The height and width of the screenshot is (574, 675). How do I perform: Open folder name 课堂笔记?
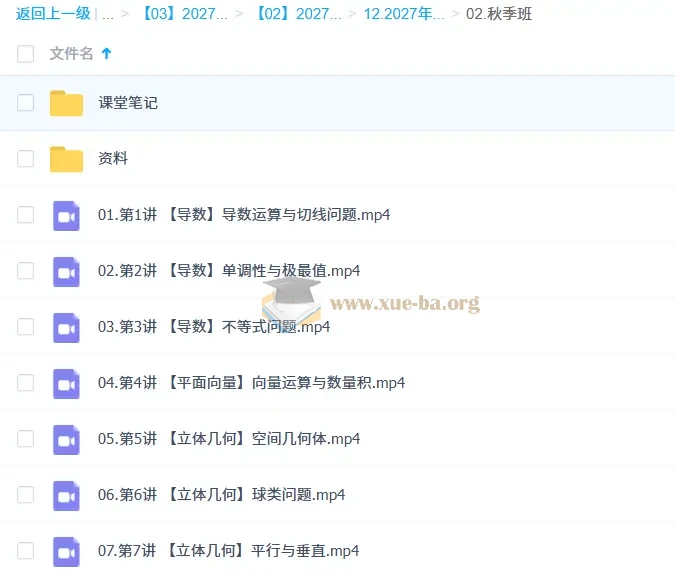128,103
